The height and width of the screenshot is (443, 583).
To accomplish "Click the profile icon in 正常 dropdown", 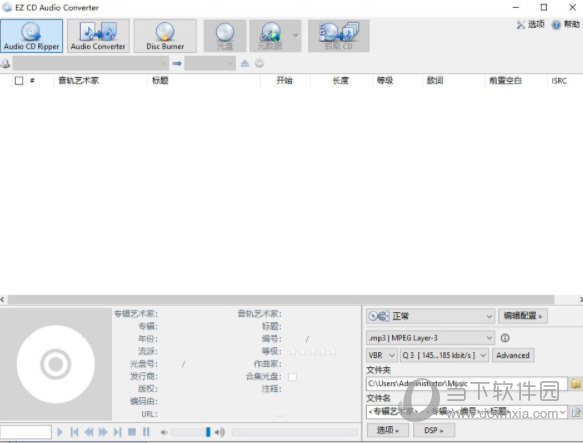I will pyautogui.click(x=379, y=316).
